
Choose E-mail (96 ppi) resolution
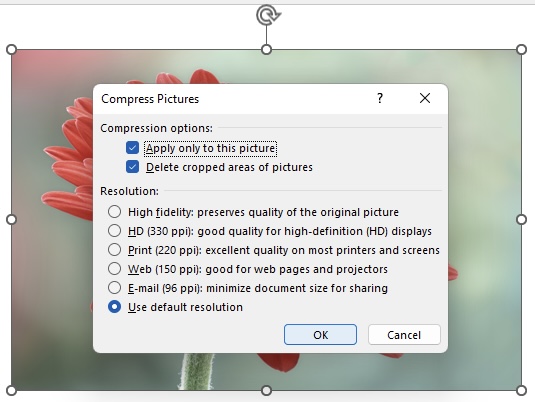tap(114, 288)
